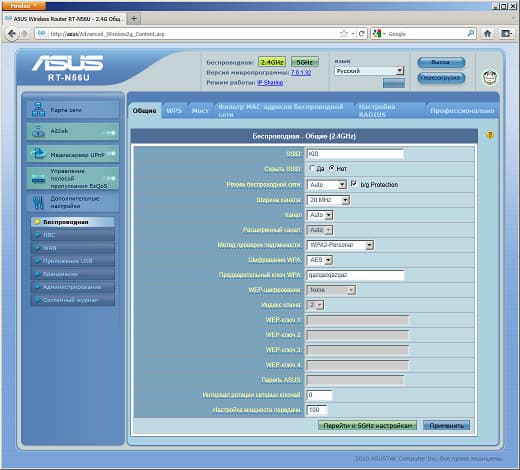Switch to the Мост tab
520x470 pixels.
click(x=200, y=111)
